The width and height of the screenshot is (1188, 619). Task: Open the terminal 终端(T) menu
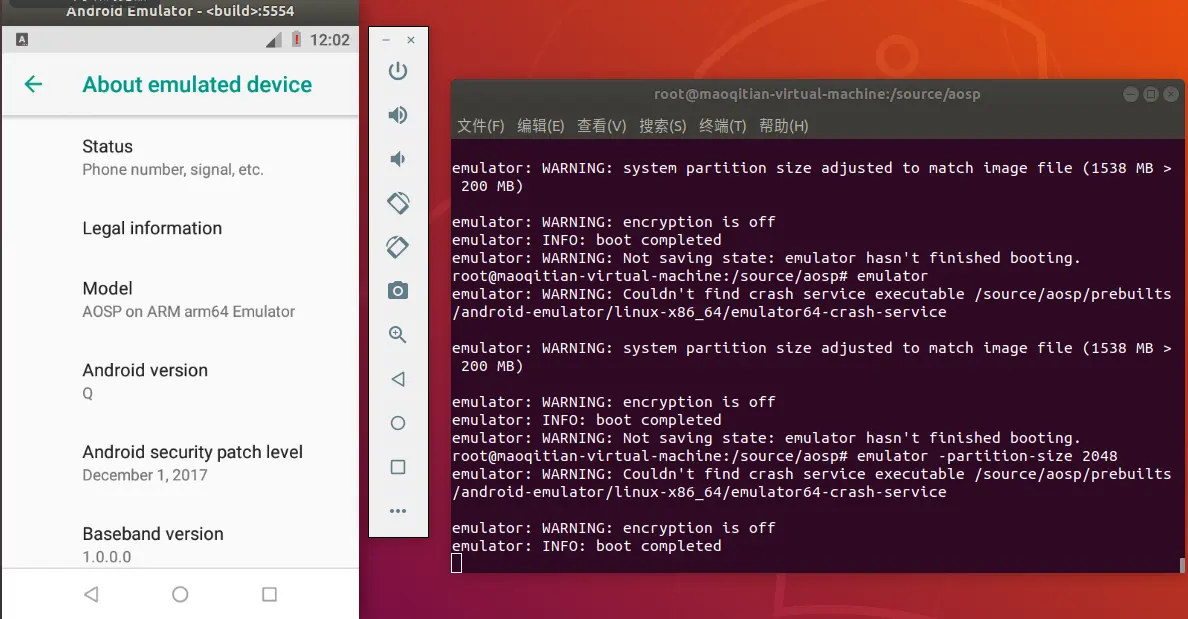(x=722, y=126)
